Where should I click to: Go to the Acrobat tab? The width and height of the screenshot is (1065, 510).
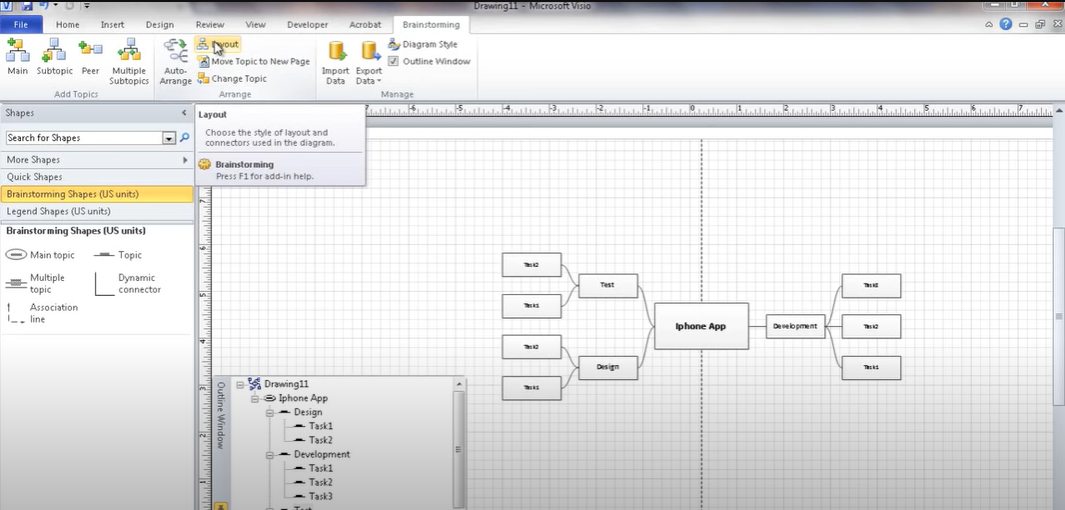point(365,24)
